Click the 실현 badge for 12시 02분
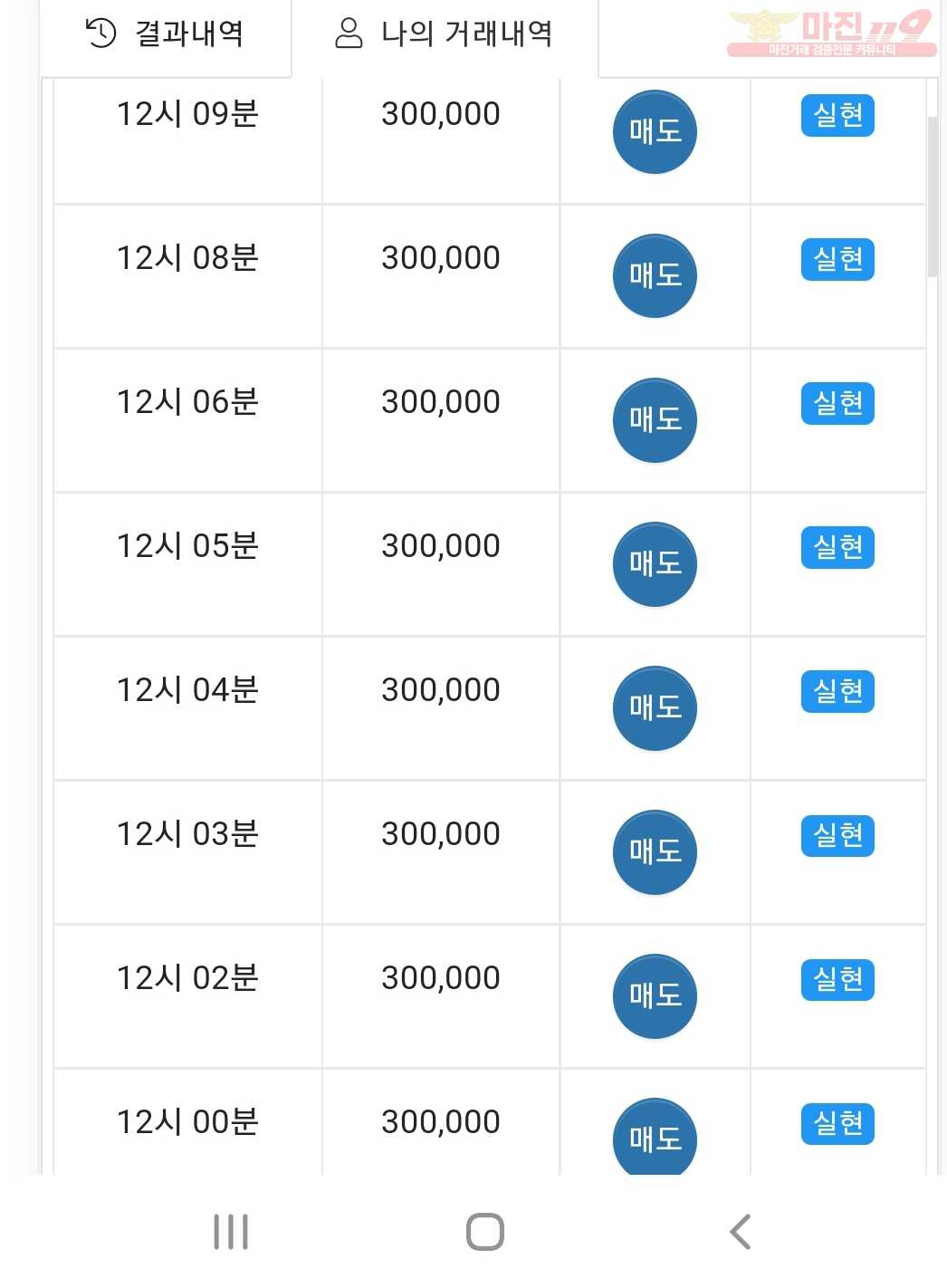Screen dimensions: 947x1288 click(837, 979)
